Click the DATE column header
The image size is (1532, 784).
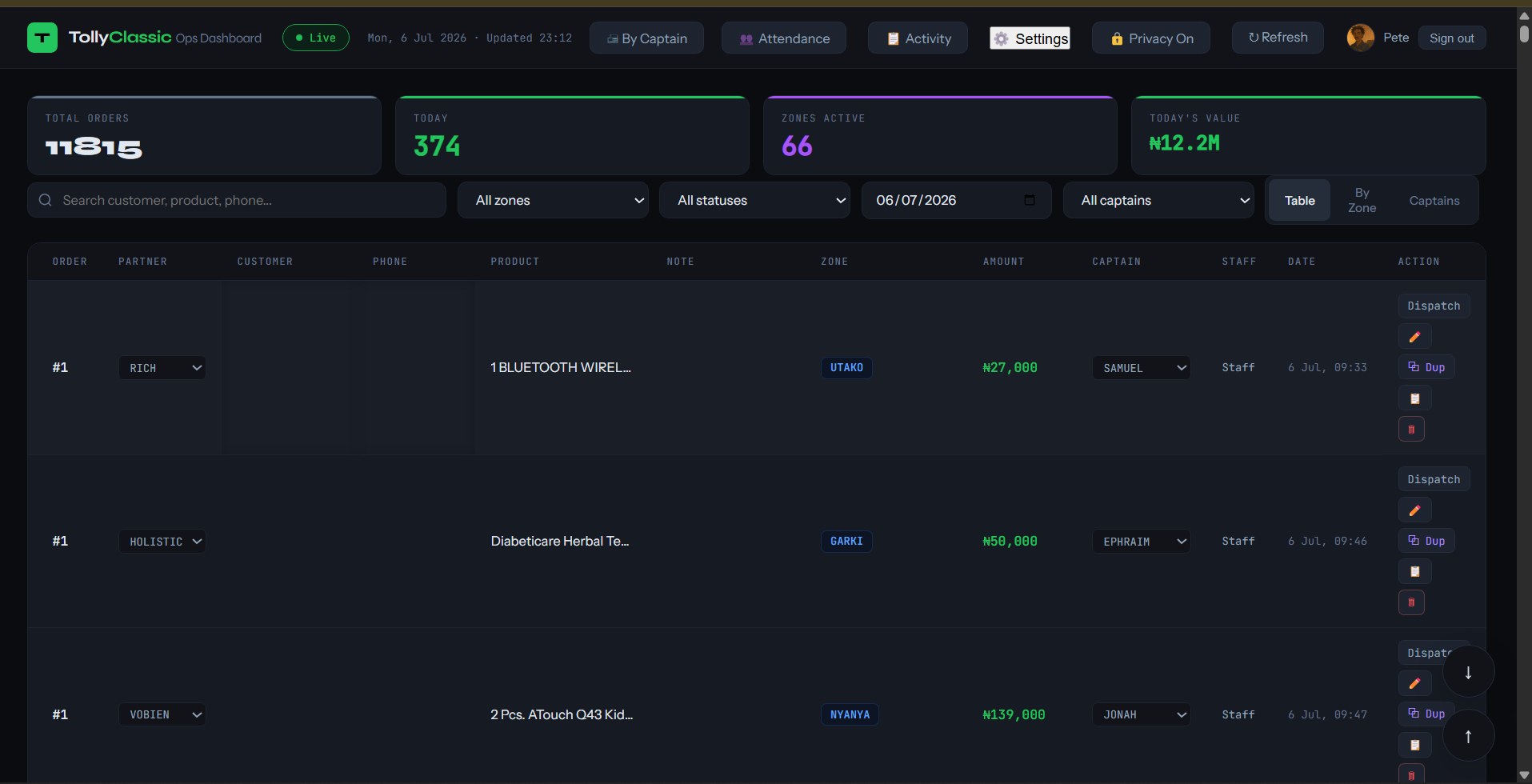(1302, 262)
